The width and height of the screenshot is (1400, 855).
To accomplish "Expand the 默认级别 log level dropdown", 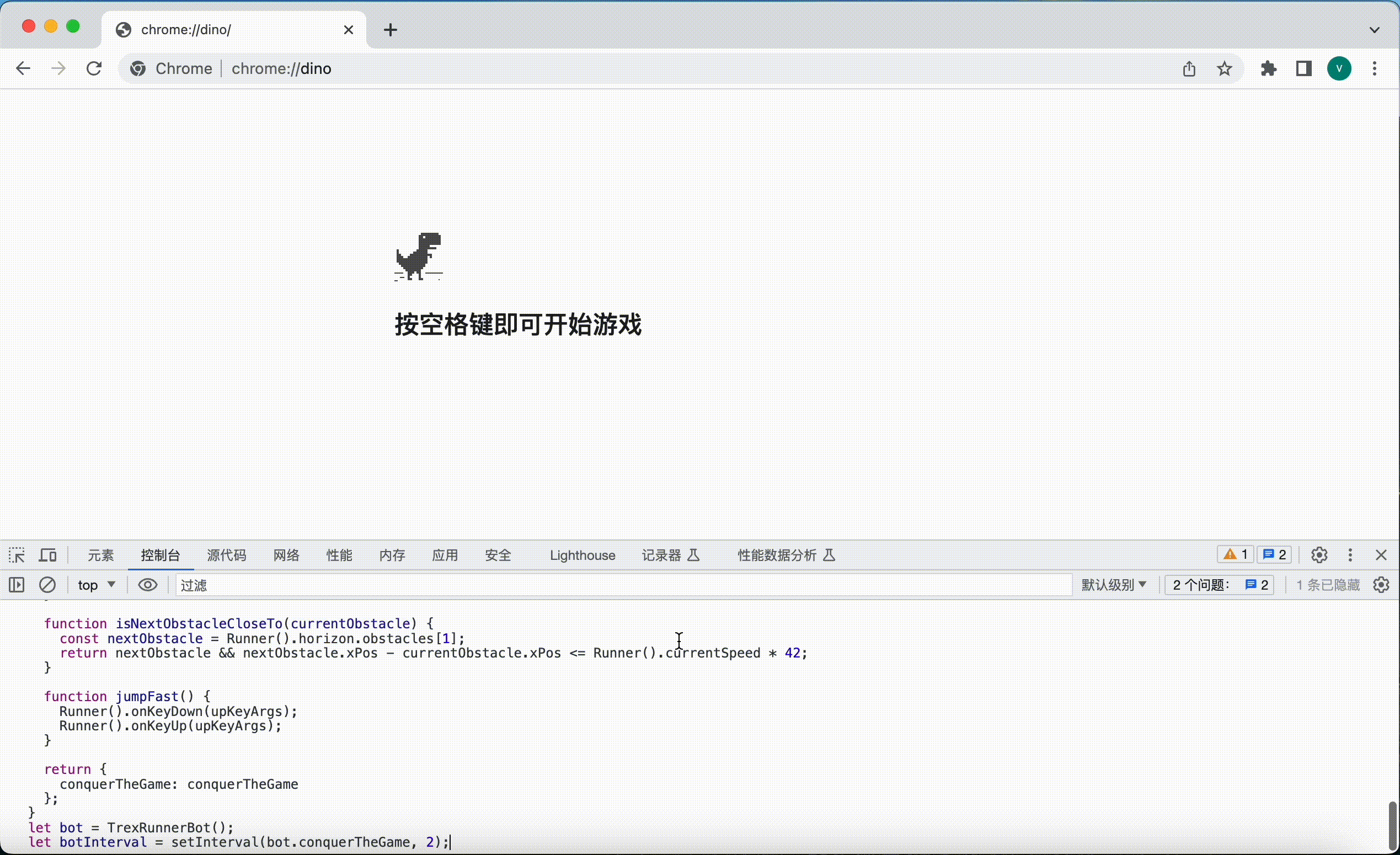I will tap(1114, 585).
